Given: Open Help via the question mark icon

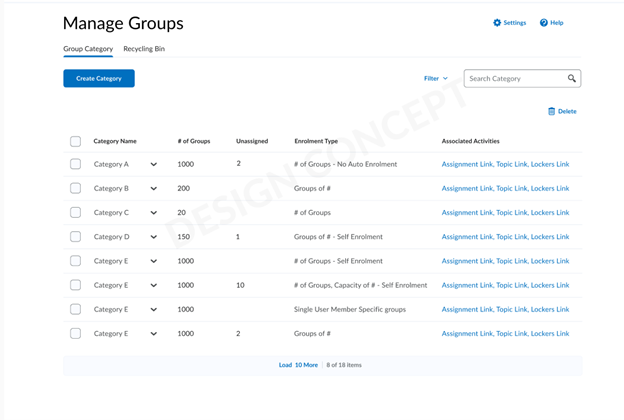Looking at the screenshot, I should coord(544,23).
